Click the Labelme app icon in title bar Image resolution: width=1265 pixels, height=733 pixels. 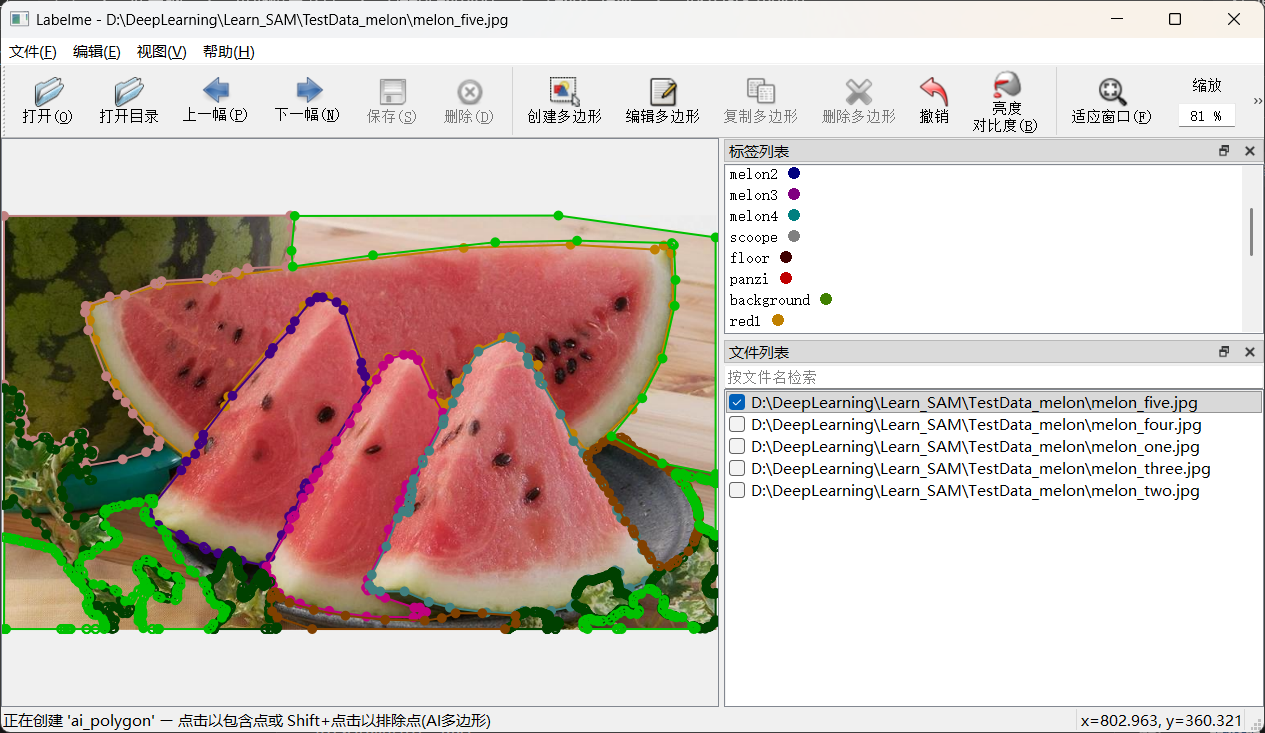point(19,19)
